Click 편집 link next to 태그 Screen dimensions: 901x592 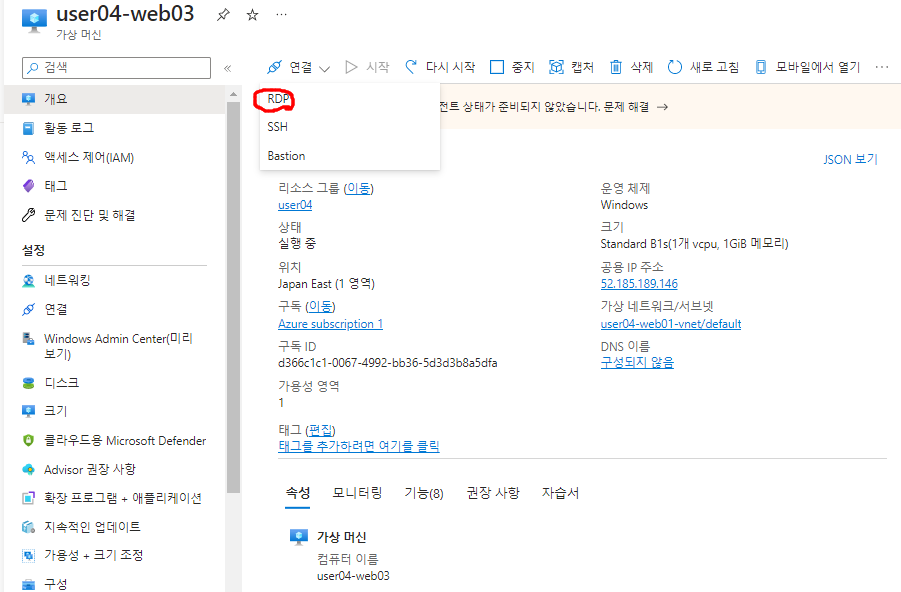pyautogui.click(x=320, y=430)
